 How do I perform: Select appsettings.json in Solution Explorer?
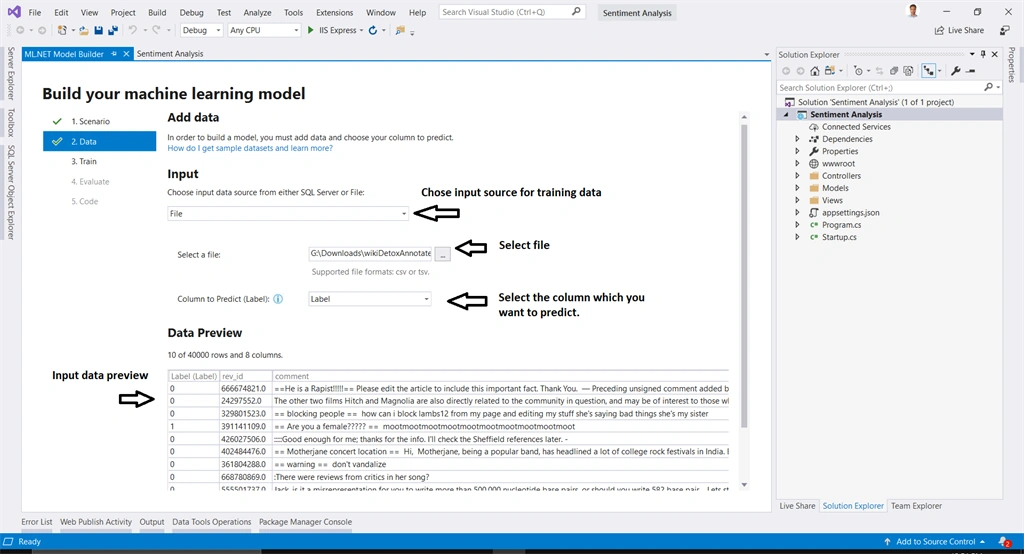(x=850, y=212)
